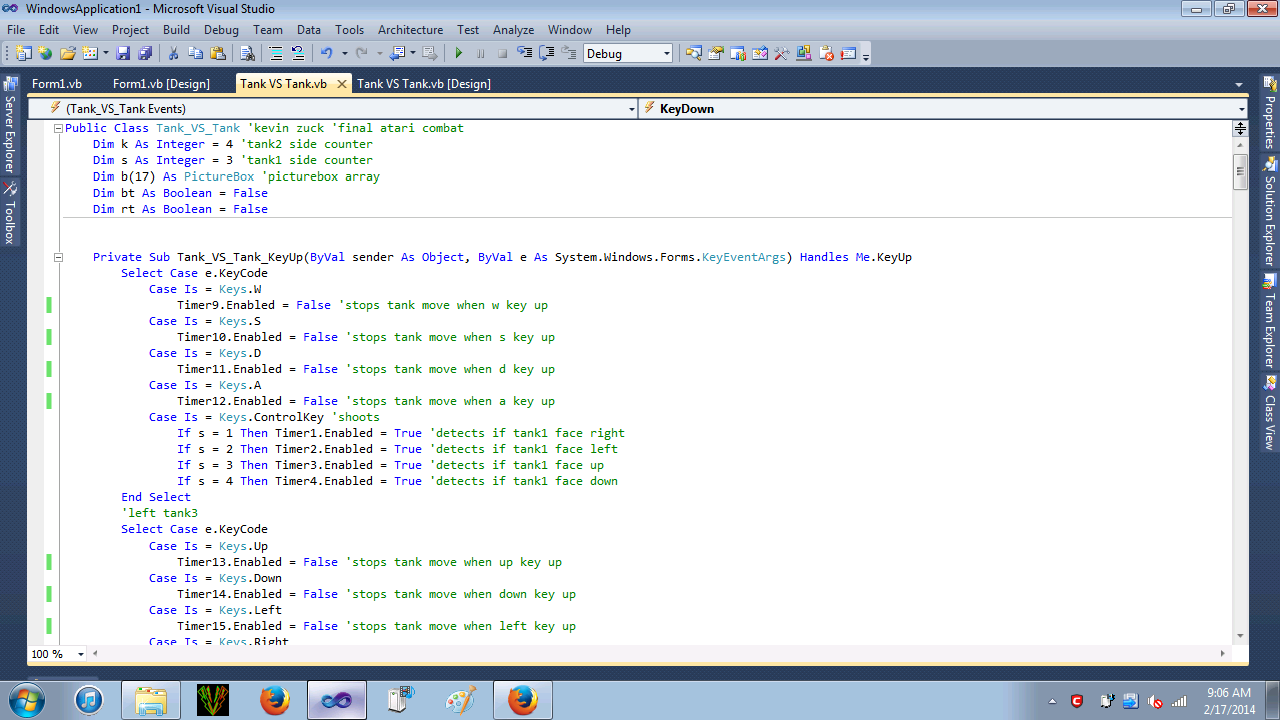The width and height of the screenshot is (1280, 720).
Task: Open the Properties side panel tab
Action: pyautogui.click(x=1270, y=111)
